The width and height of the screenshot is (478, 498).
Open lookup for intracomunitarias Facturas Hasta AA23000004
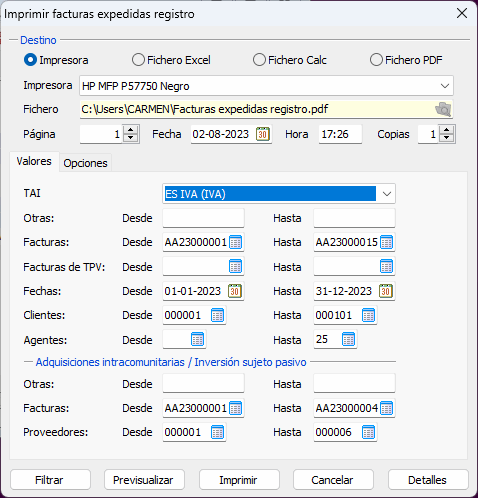387,408
